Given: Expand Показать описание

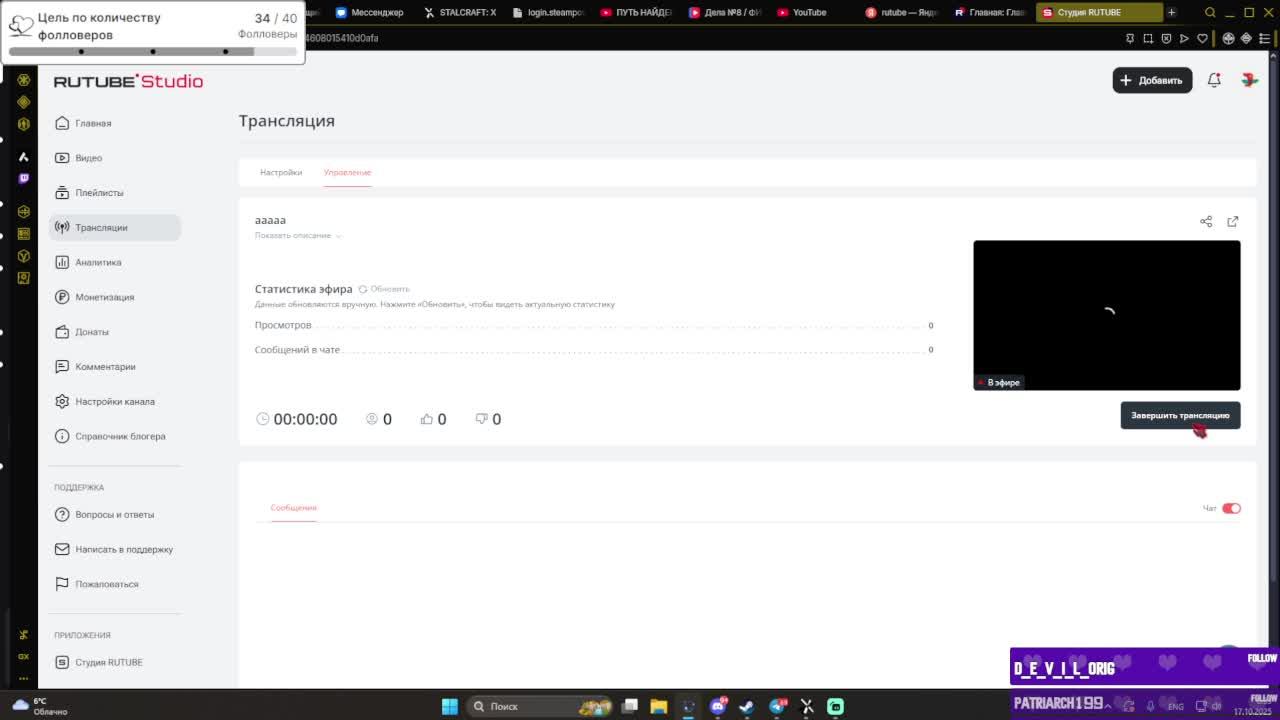Looking at the screenshot, I should [x=298, y=236].
